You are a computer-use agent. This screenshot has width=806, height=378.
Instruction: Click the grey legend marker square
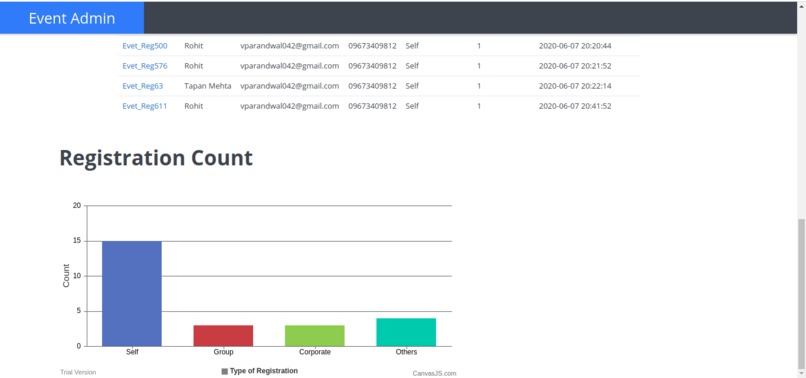(225, 371)
